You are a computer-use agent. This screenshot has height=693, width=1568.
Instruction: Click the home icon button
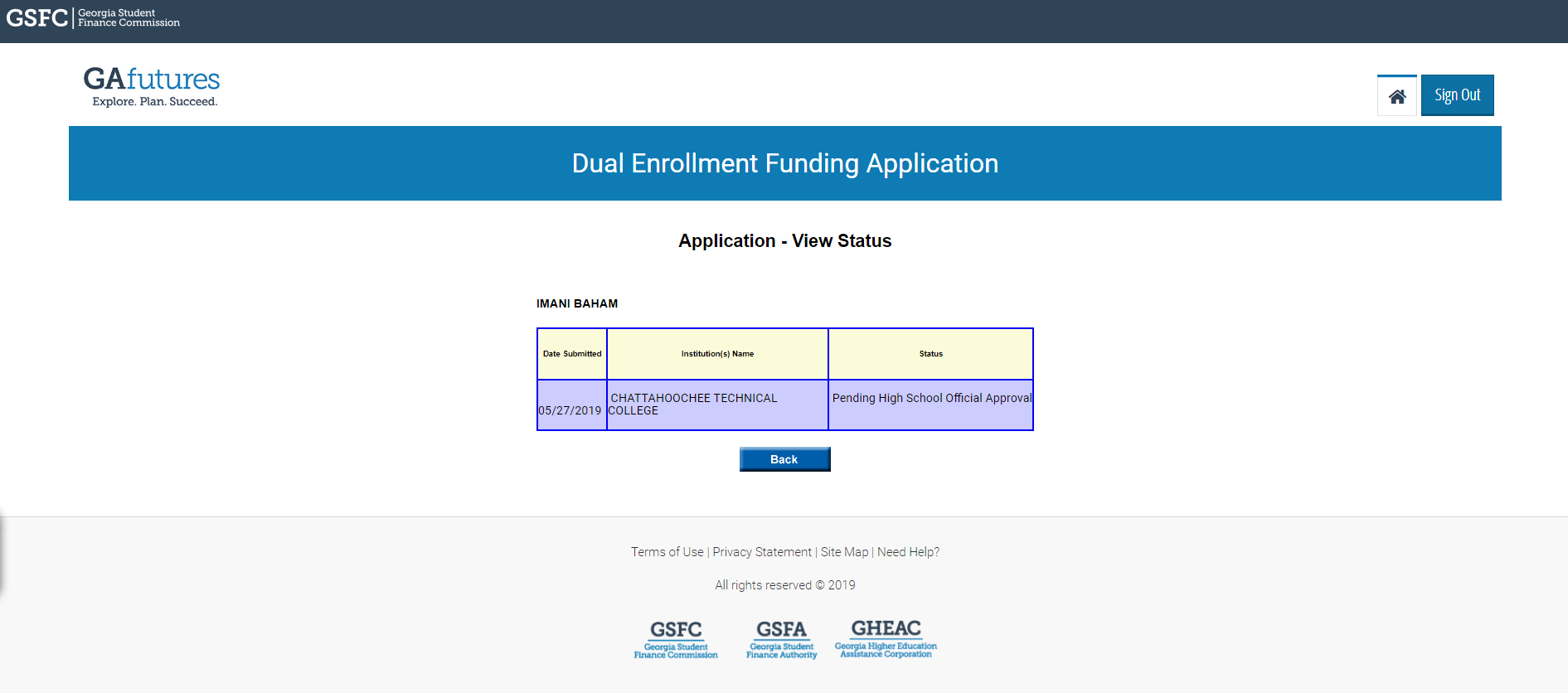click(x=1397, y=95)
